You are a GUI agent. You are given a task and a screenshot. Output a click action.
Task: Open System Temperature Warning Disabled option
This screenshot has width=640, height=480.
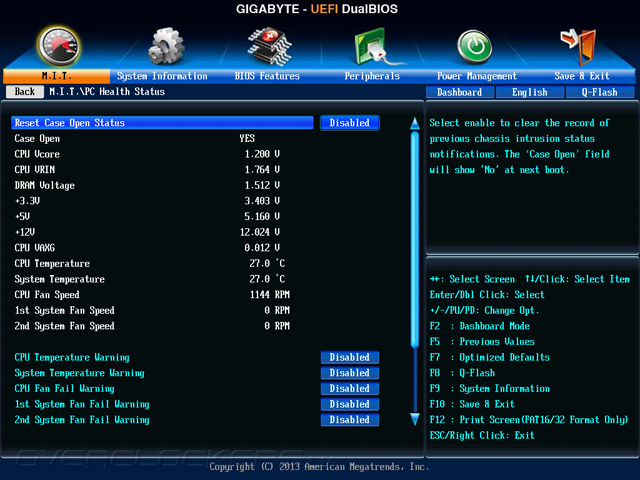click(350, 373)
